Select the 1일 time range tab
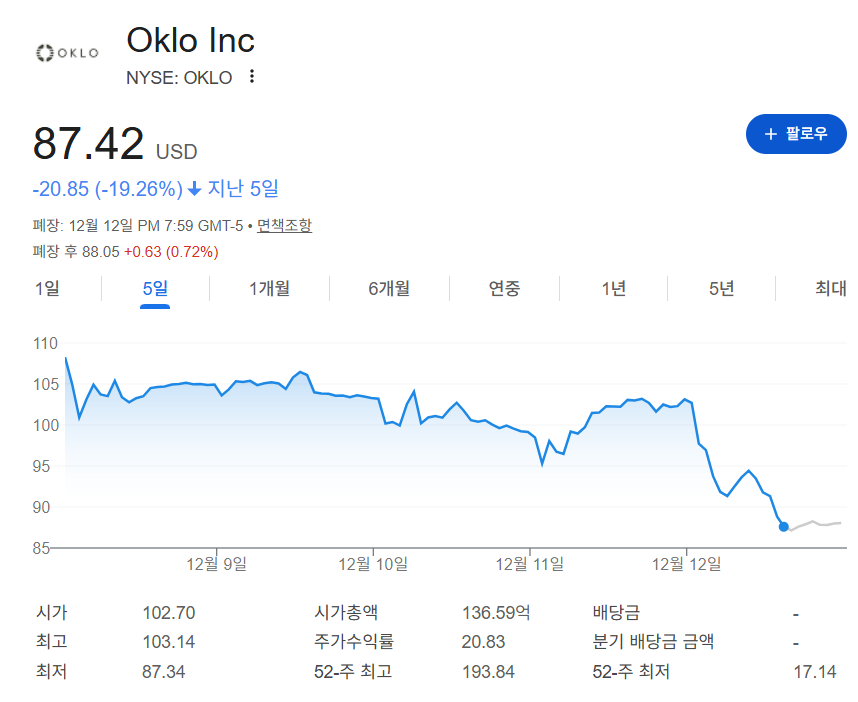The image size is (858, 702). 47,289
